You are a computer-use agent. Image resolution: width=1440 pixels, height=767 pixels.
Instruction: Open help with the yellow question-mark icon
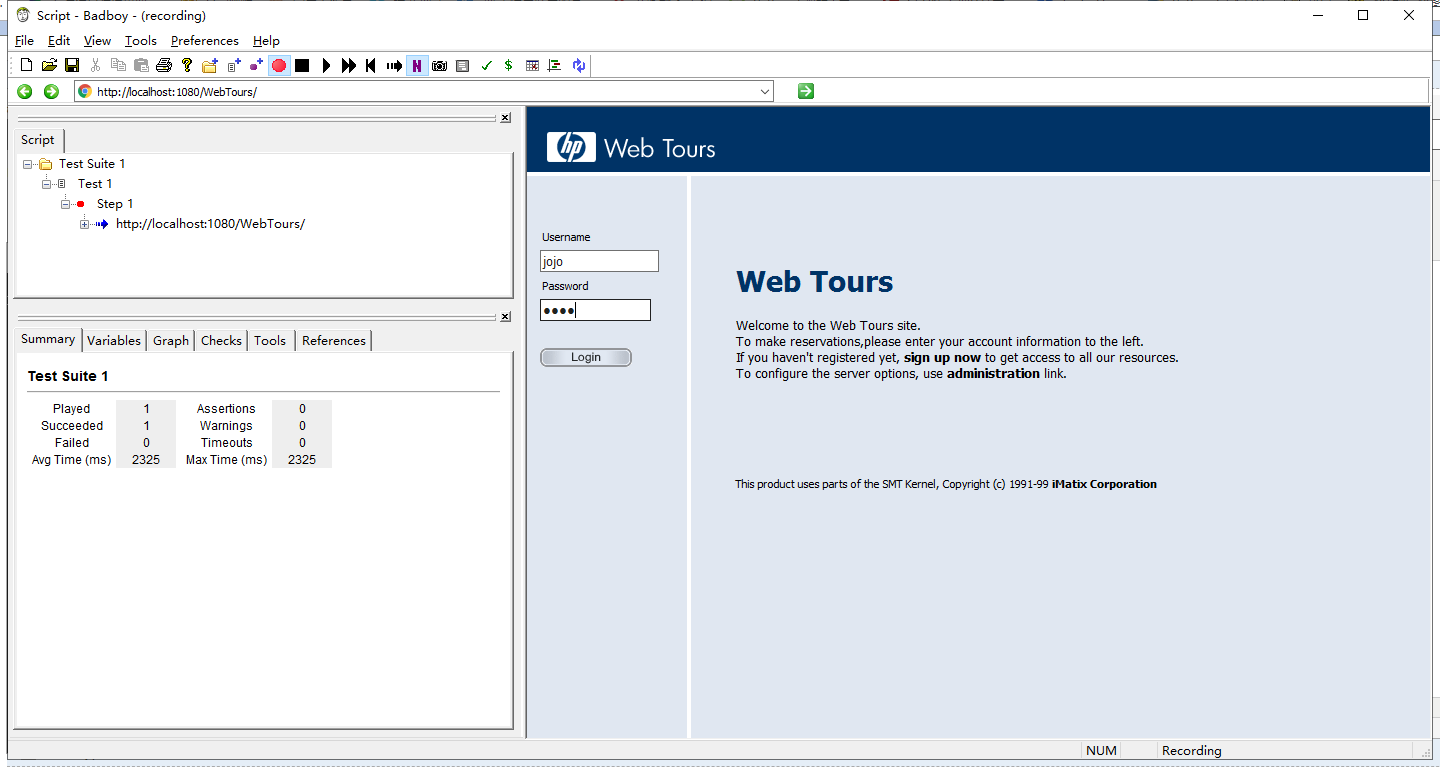(x=186, y=66)
